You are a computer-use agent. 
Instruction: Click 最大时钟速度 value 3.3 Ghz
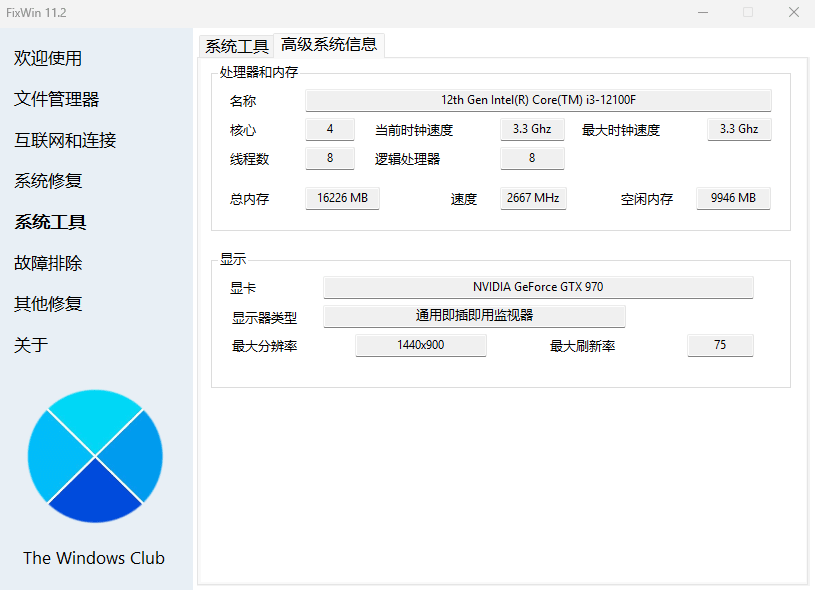click(x=739, y=129)
